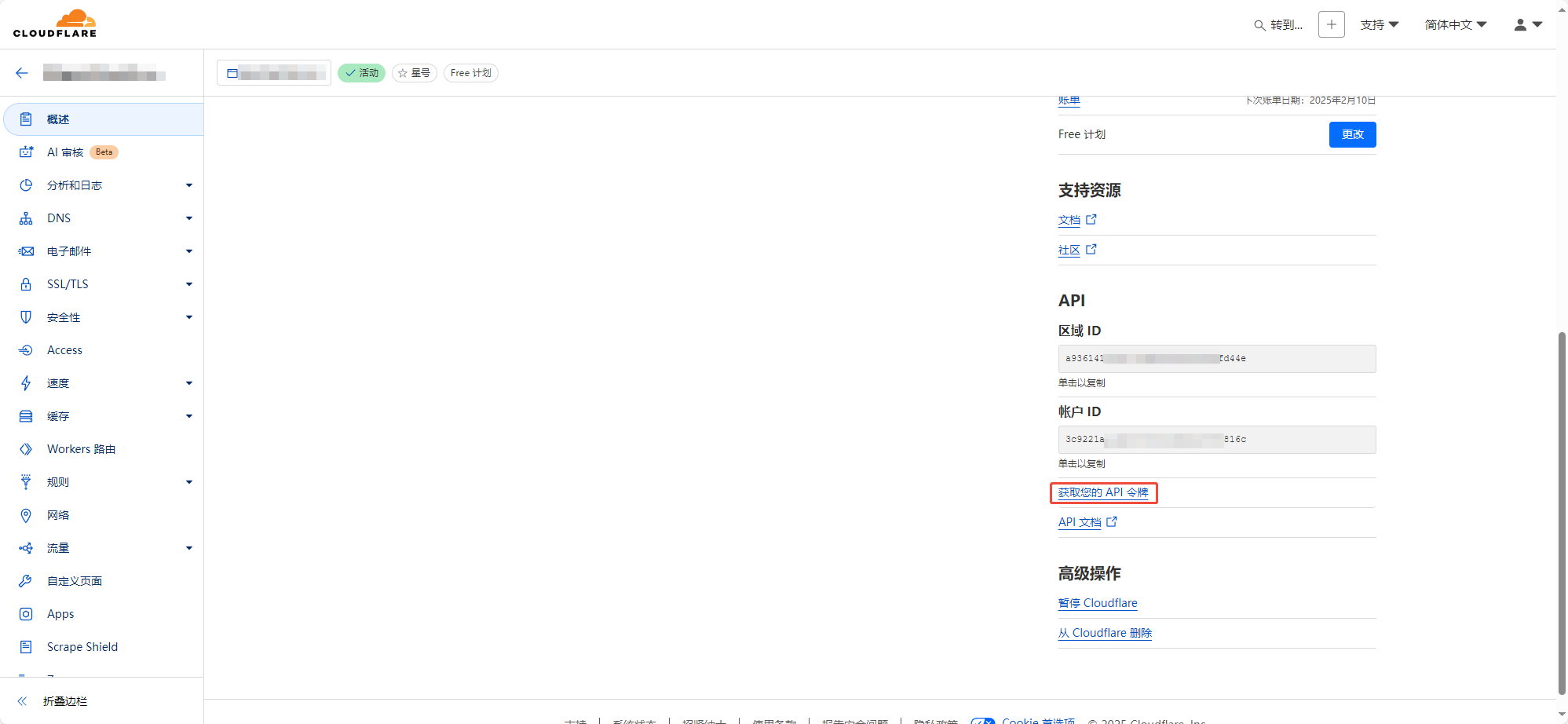Open Access in the sidebar

(104, 350)
